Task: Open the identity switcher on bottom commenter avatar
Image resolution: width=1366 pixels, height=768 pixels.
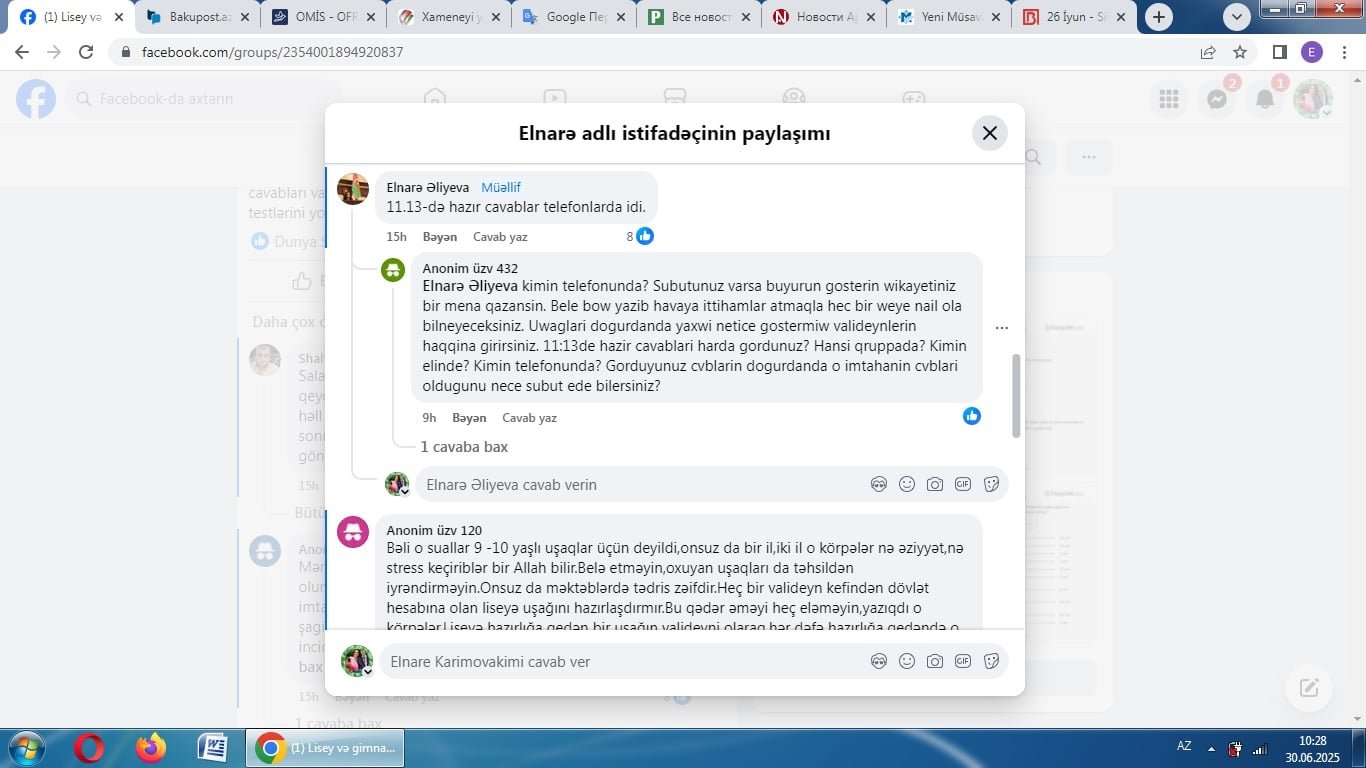Action: [367, 672]
